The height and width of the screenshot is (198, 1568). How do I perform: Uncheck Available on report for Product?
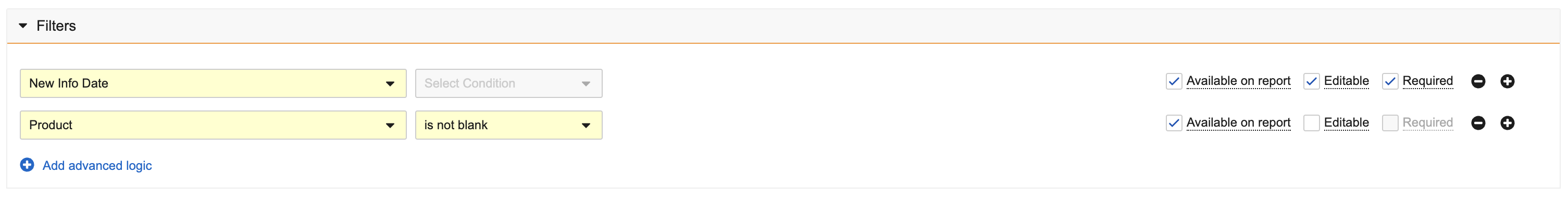pyautogui.click(x=1174, y=123)
